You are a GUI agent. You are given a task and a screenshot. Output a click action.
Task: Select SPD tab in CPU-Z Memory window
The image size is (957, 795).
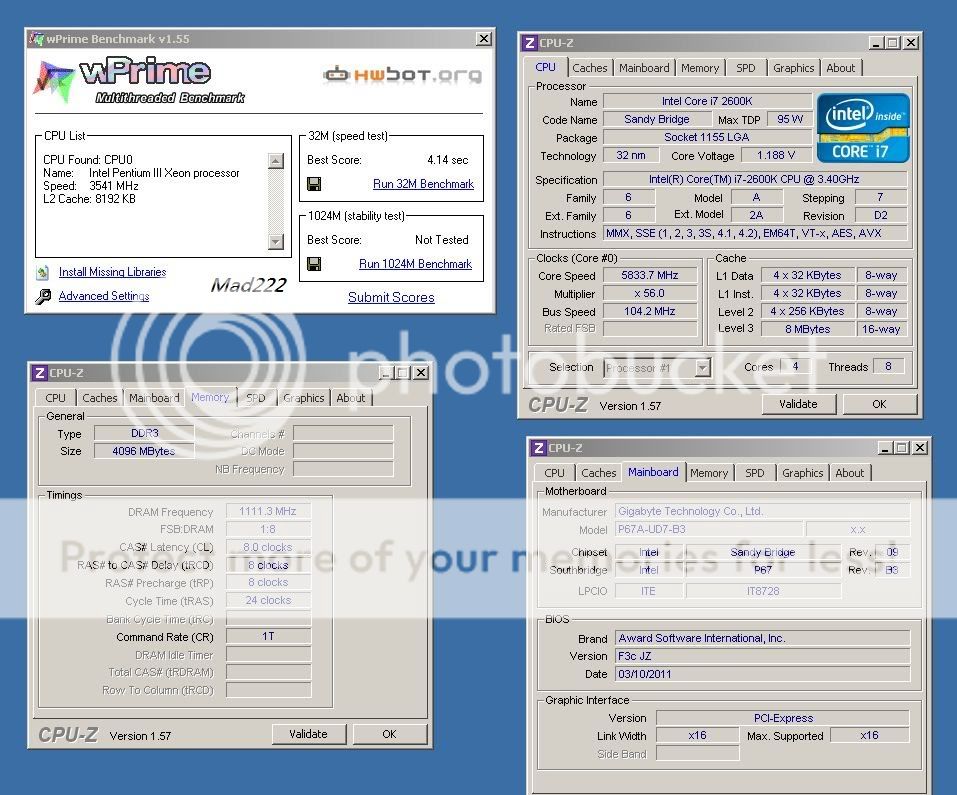(x=256, y=398)
